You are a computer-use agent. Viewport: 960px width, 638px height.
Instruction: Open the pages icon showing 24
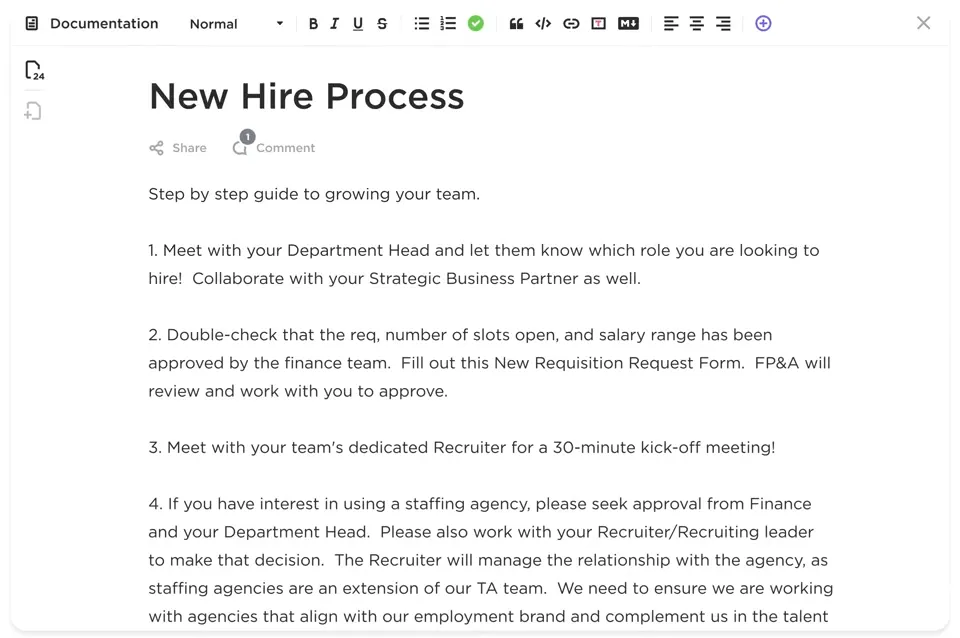(x=34, y=70)
